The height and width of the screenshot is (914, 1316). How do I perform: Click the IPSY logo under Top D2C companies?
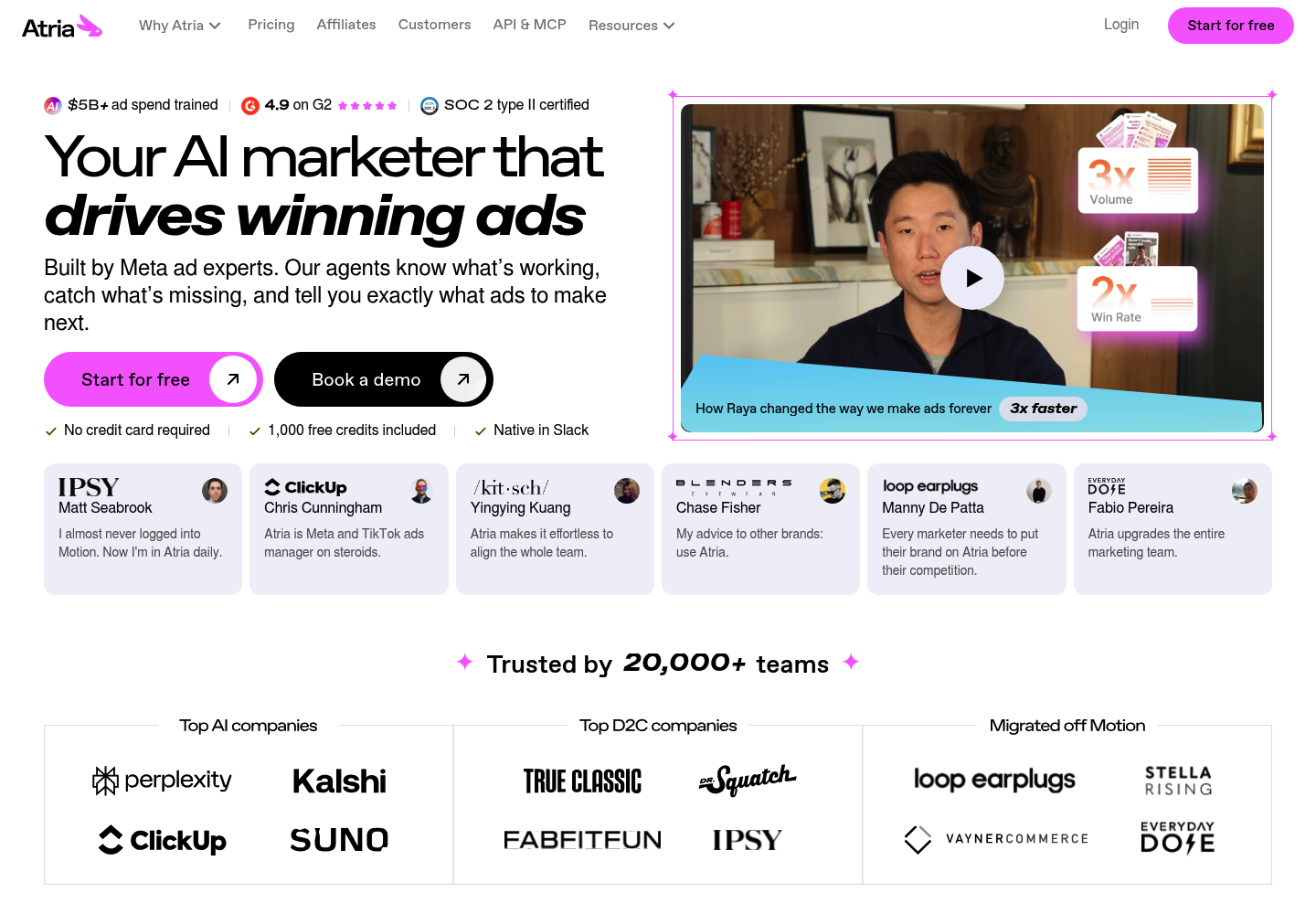748,840
